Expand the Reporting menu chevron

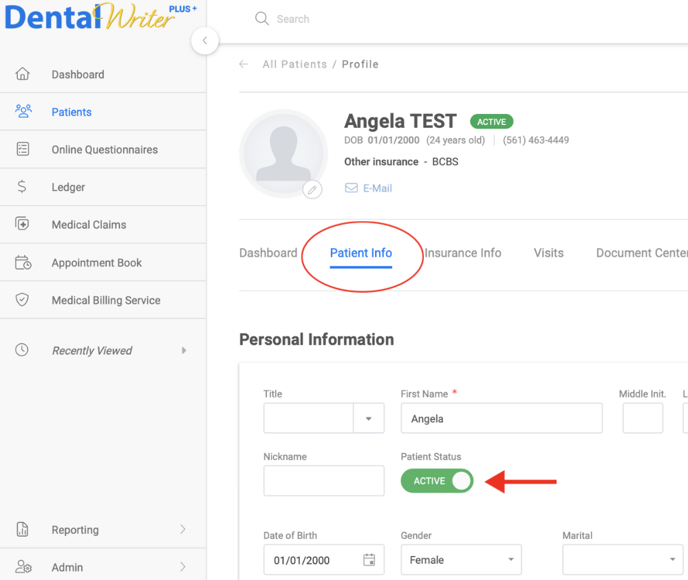click(183, 529)
